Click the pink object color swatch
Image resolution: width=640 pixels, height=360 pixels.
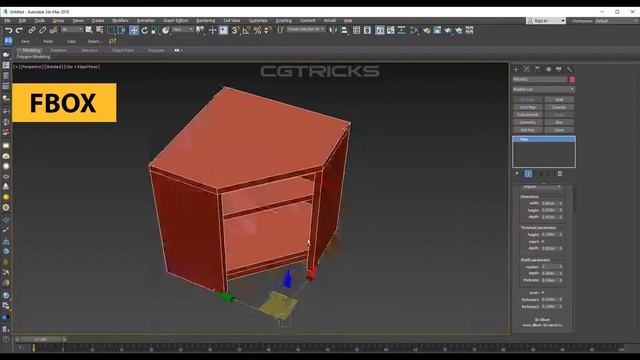(x=572, y=79)
